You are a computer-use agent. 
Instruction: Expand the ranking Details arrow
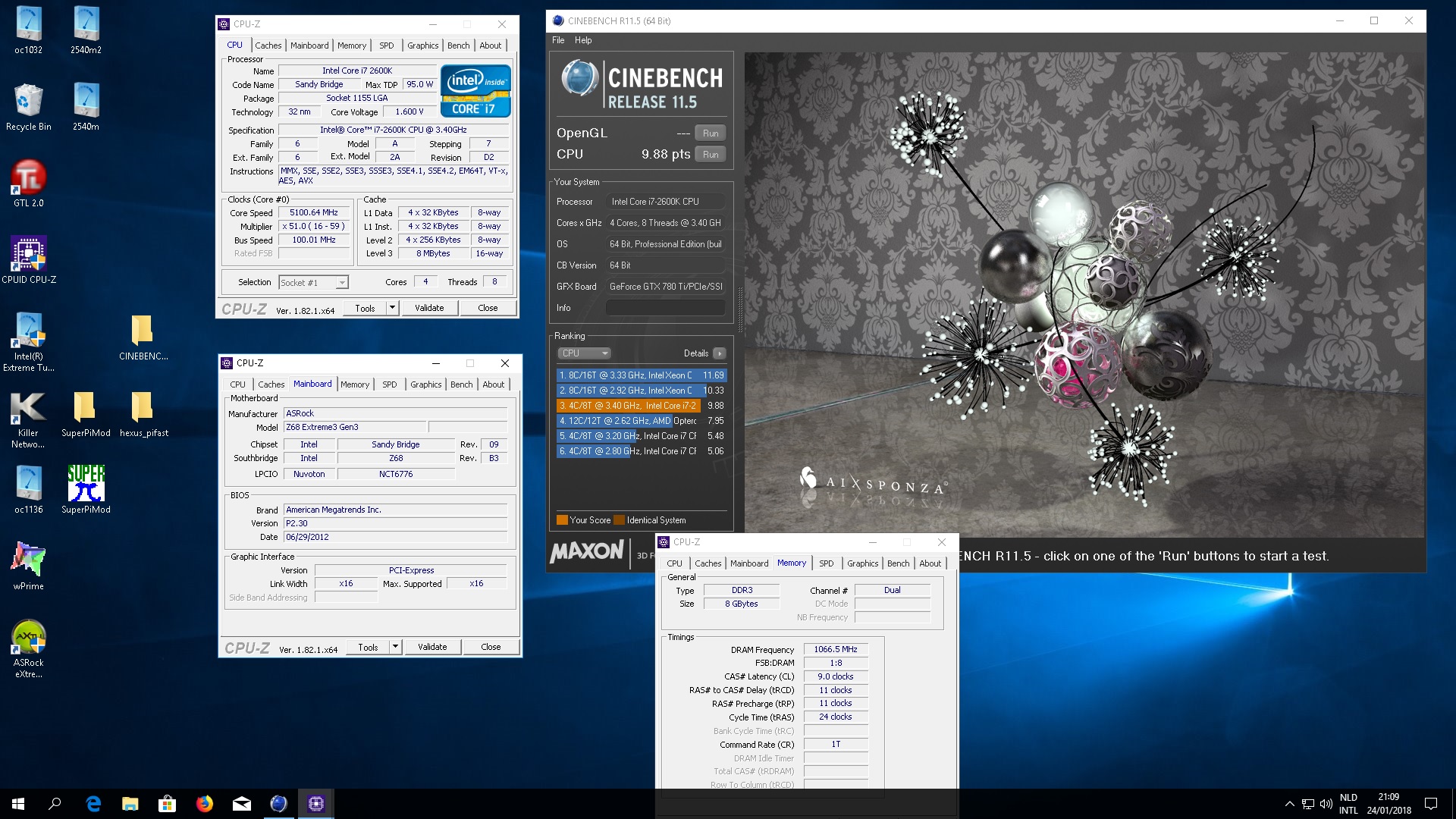[720, 353]
